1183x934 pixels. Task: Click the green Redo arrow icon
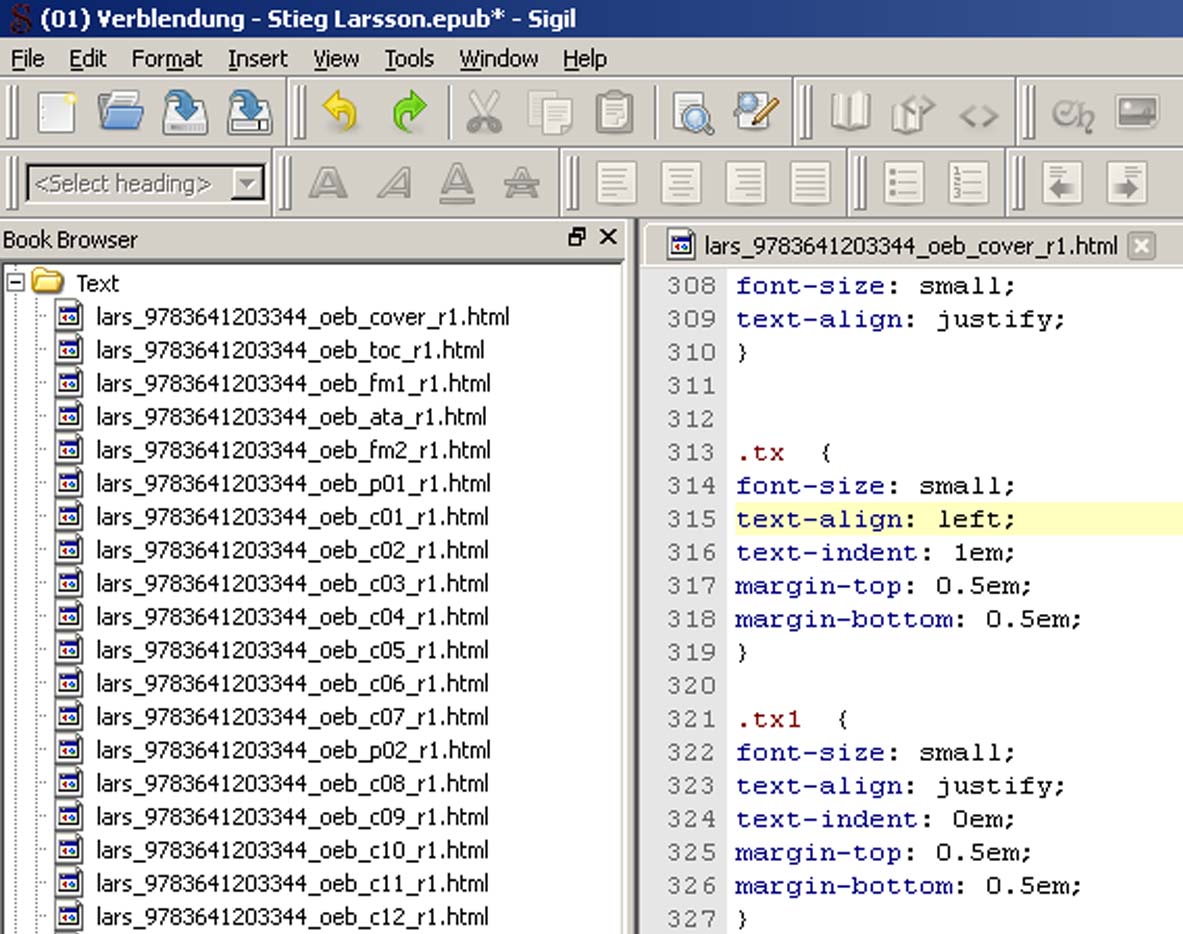[408, 113]
